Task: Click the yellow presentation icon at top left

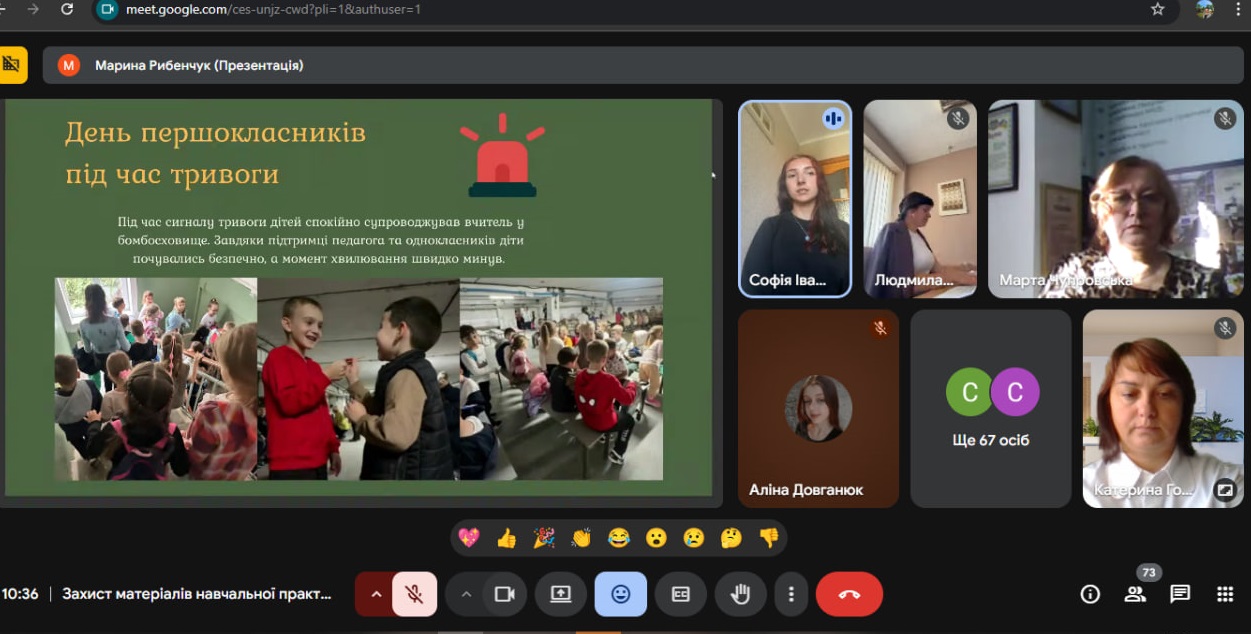Action: (12, 65)
